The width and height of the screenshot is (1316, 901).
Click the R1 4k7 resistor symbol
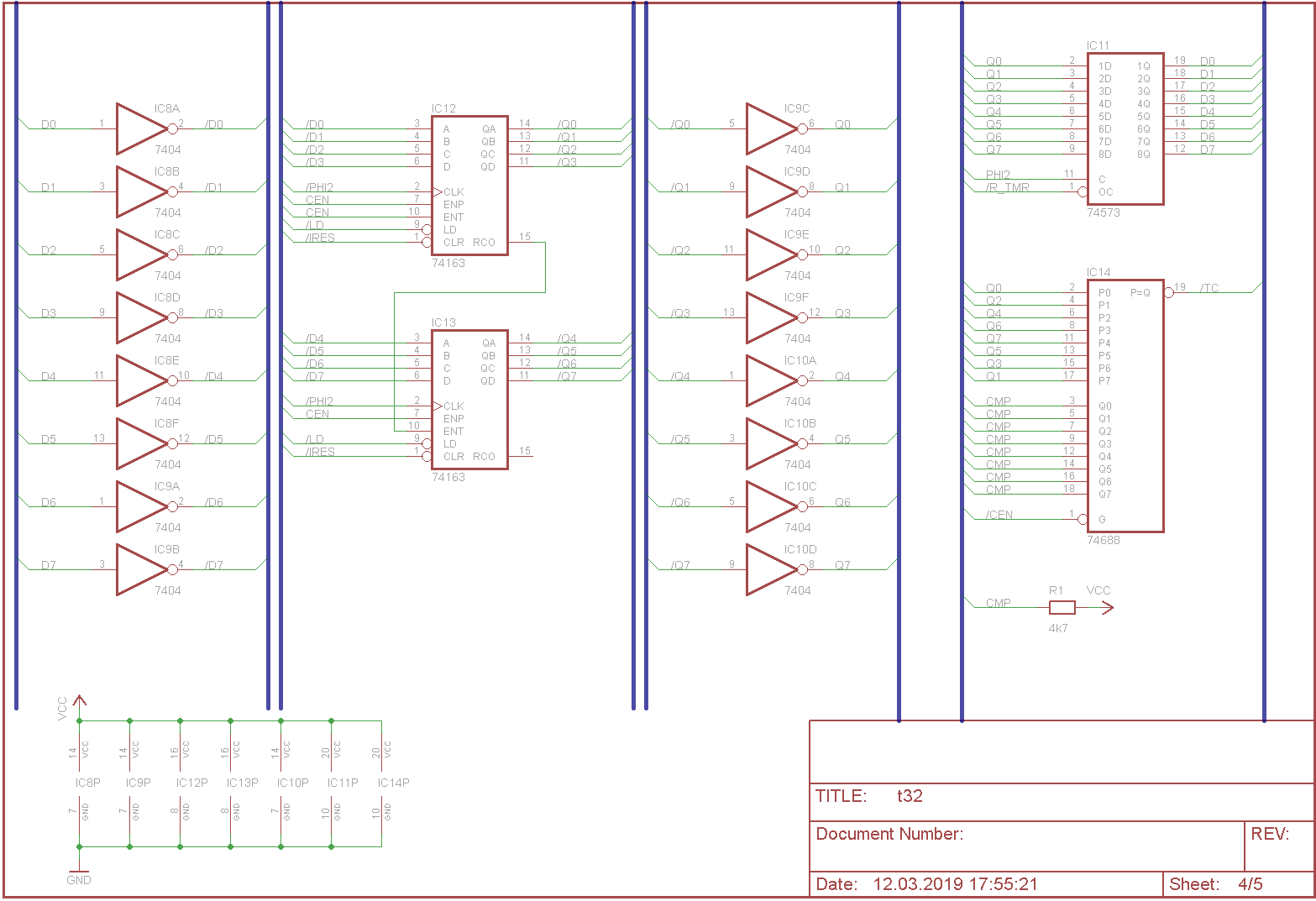pyautogui.click(x=1062, y=608)
